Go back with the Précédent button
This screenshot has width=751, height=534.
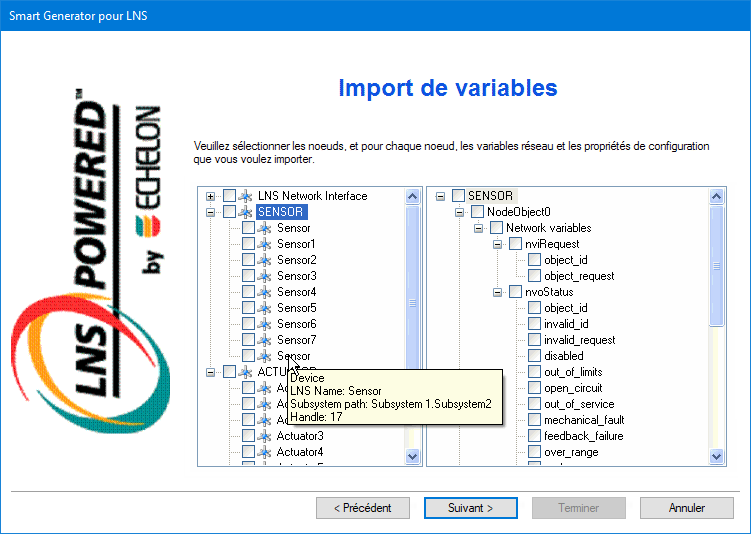click(x=363, y=508)
